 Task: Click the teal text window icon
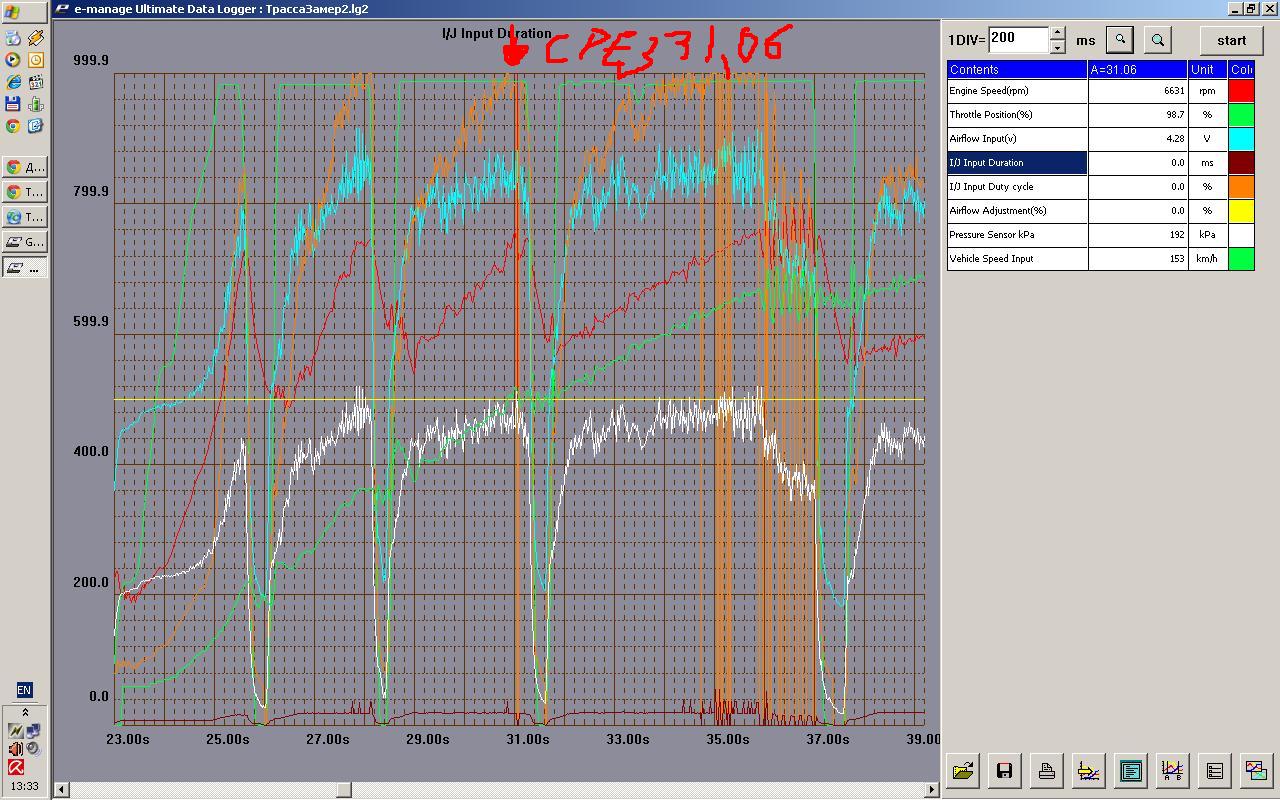point(1131,771)
